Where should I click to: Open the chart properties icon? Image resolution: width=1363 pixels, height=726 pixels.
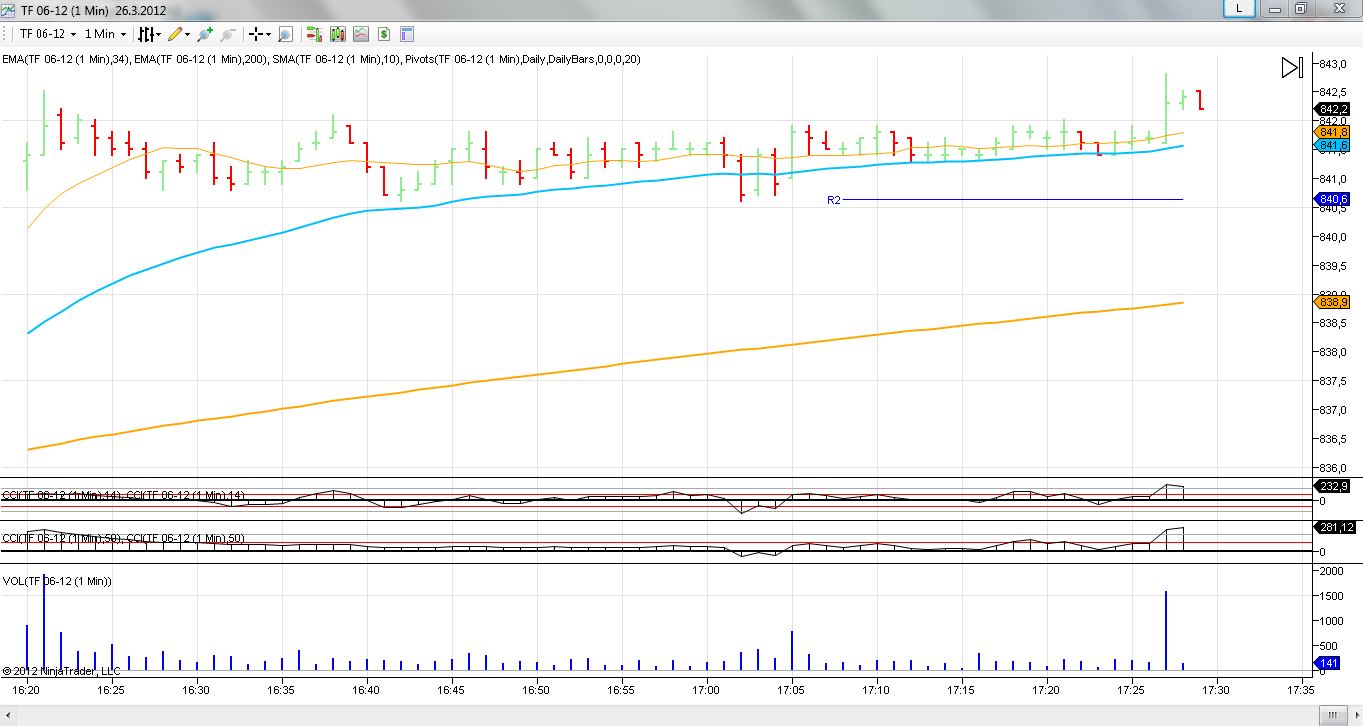point(407,34)
